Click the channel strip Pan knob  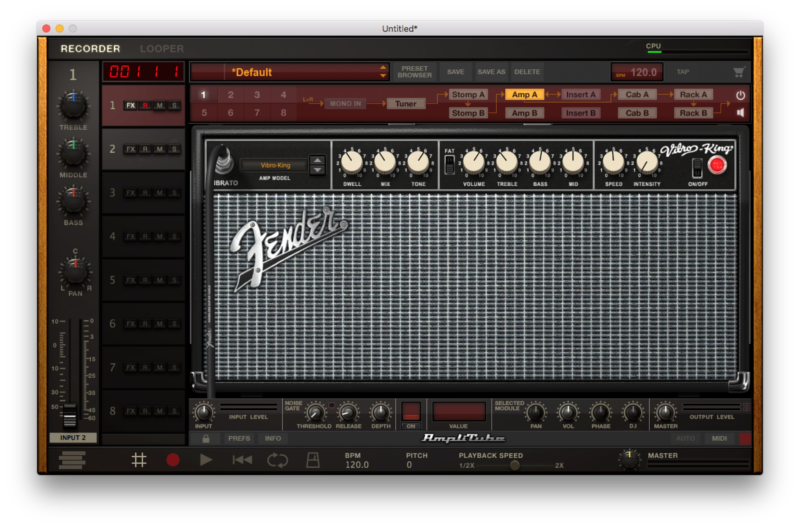[x=75, y=271]
